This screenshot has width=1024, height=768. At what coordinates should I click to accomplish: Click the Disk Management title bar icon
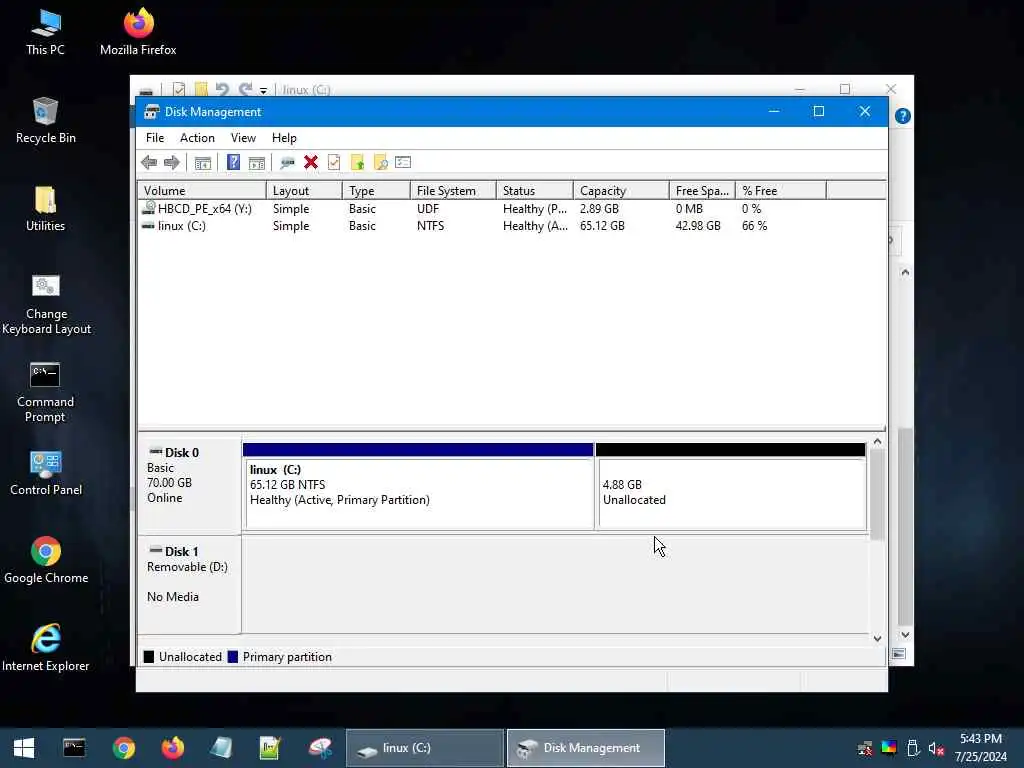coord(152,112)
